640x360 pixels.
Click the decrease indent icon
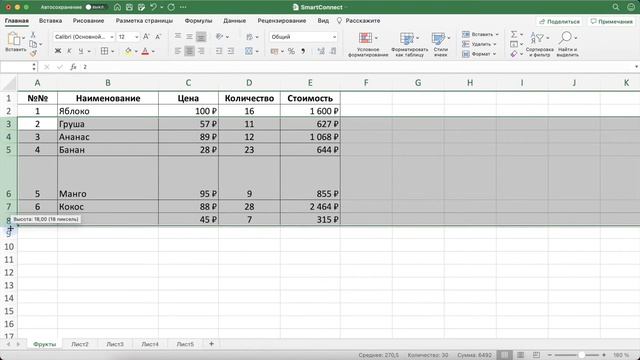(x=219, y=51)
